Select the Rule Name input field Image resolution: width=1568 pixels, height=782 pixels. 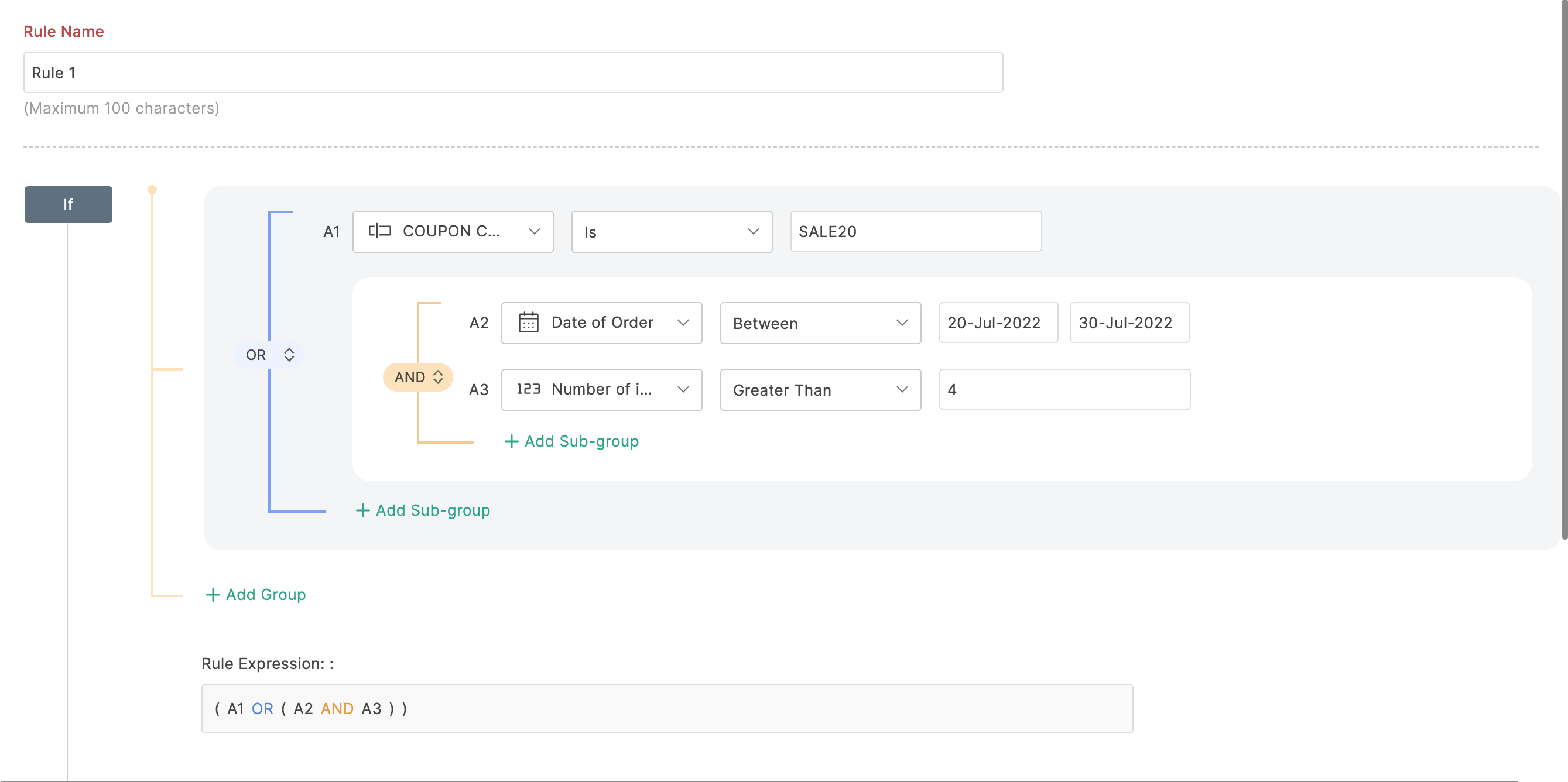[x=513, y=73]
